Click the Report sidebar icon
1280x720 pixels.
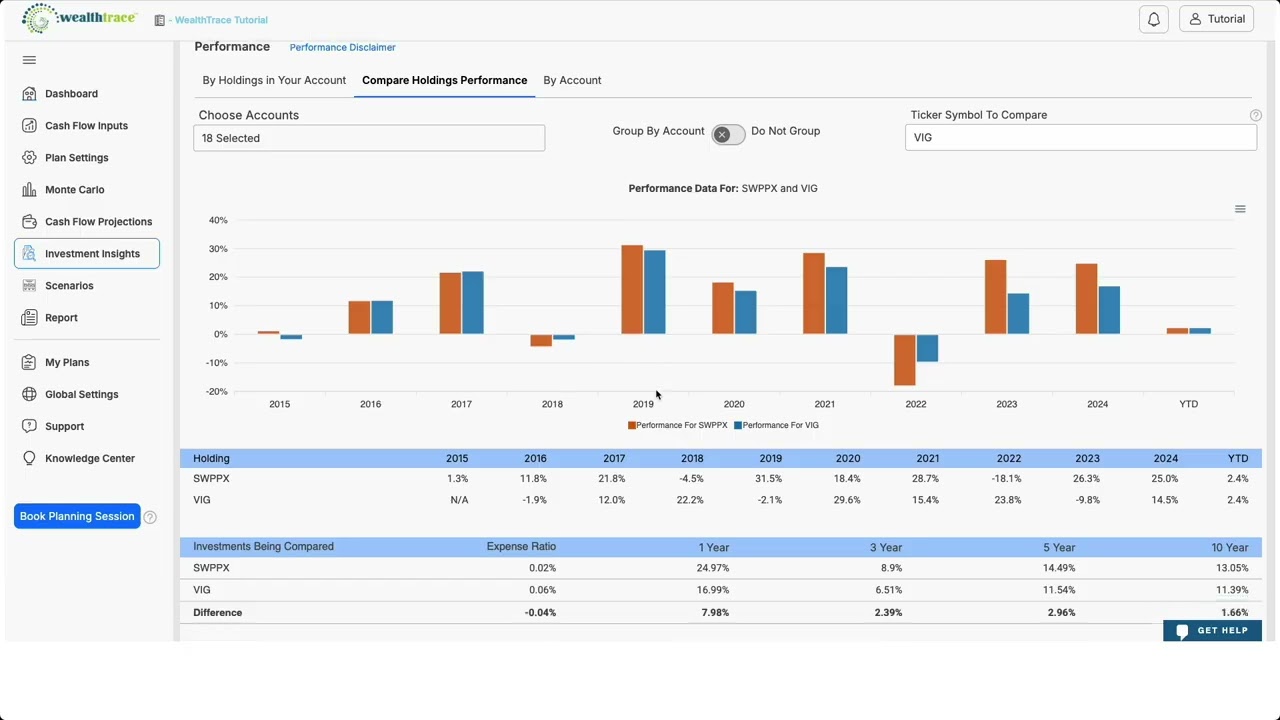tap(29, 318)
